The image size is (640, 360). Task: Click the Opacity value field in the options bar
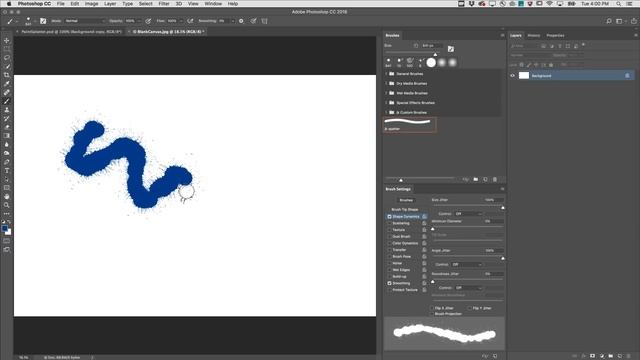[x=131, y=21]
